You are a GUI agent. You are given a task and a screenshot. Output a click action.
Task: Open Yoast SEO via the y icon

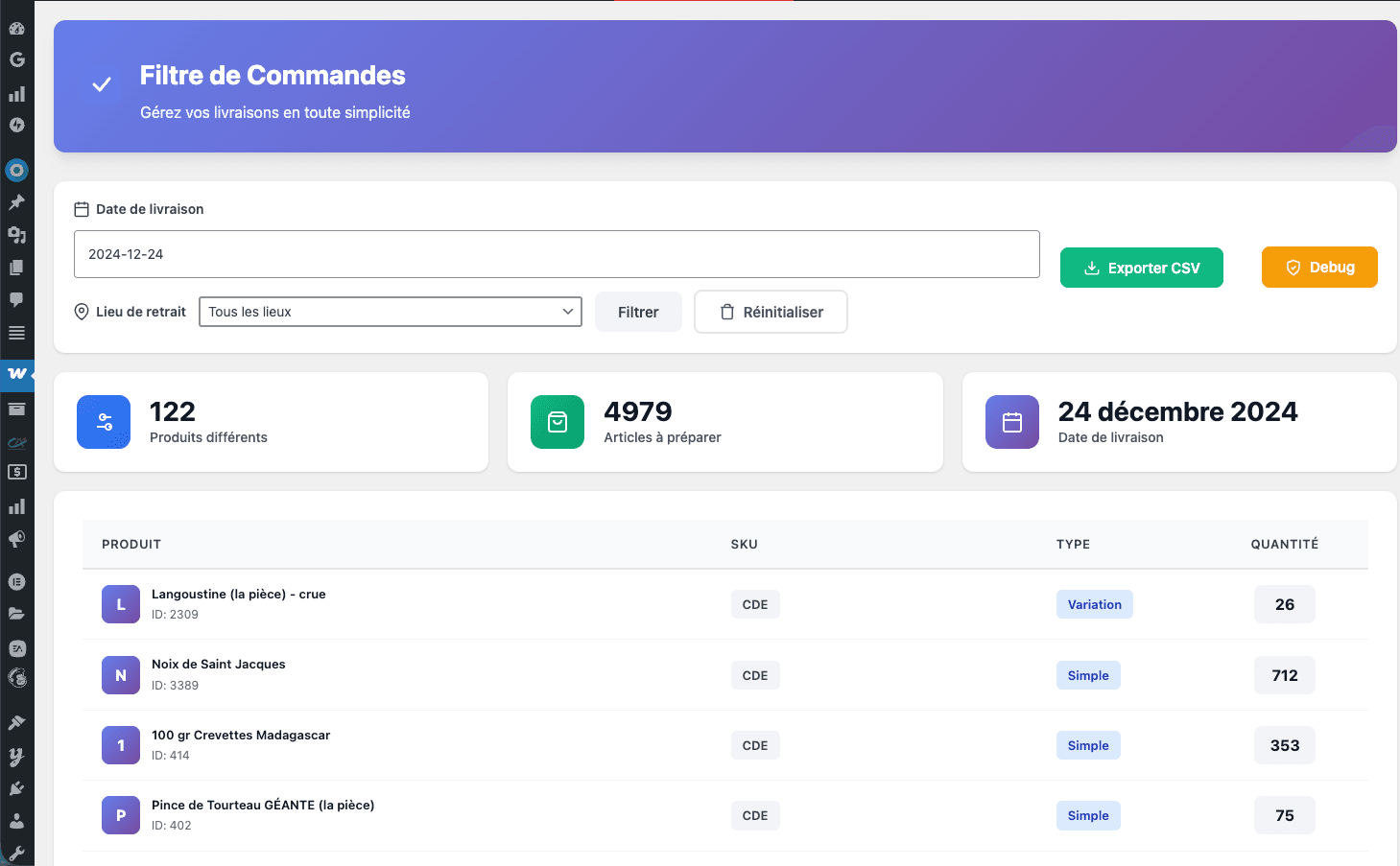[16, 757]
